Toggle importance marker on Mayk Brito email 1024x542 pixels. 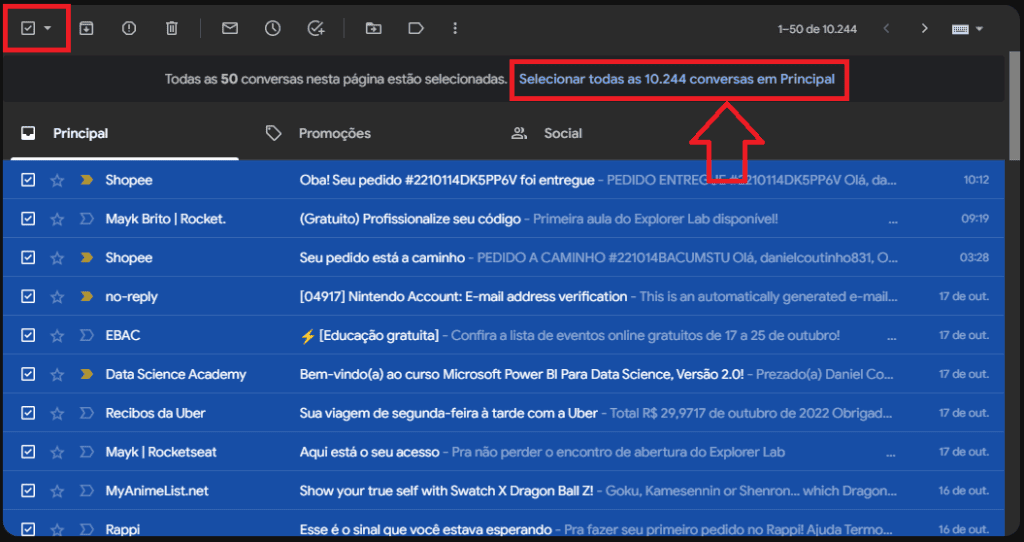86,219
